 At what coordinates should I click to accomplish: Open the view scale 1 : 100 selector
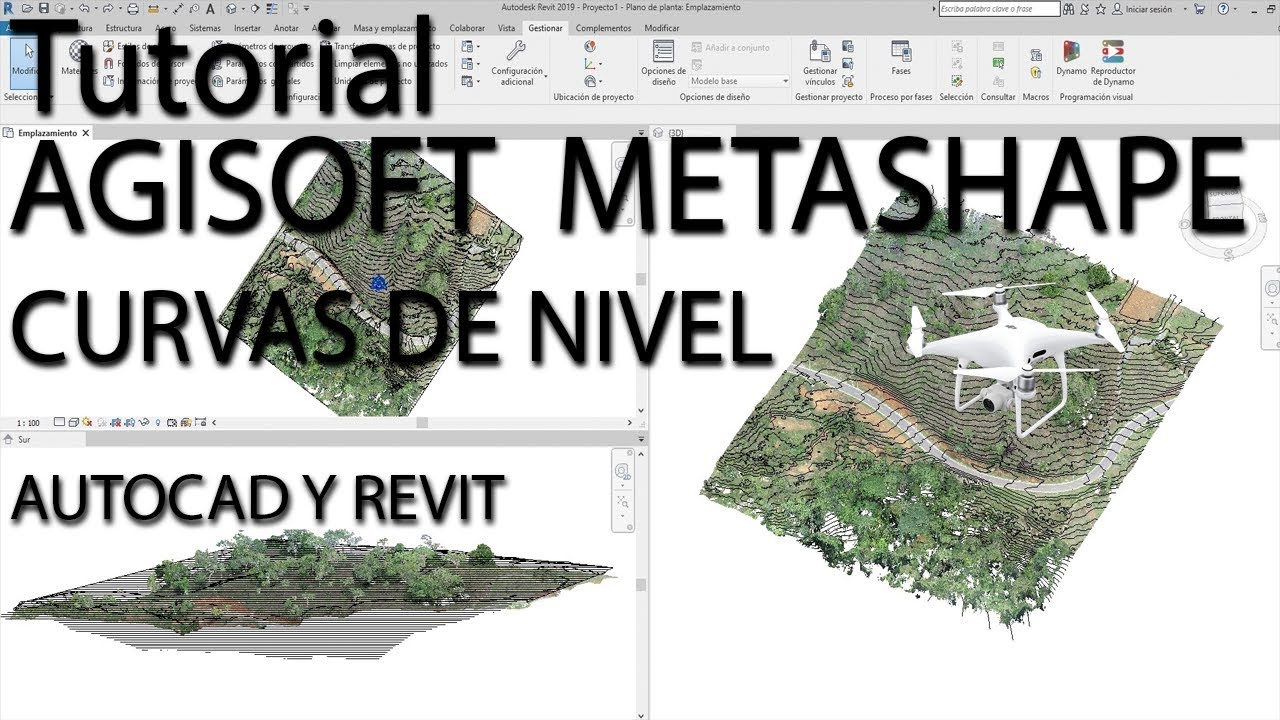[28, 423]
